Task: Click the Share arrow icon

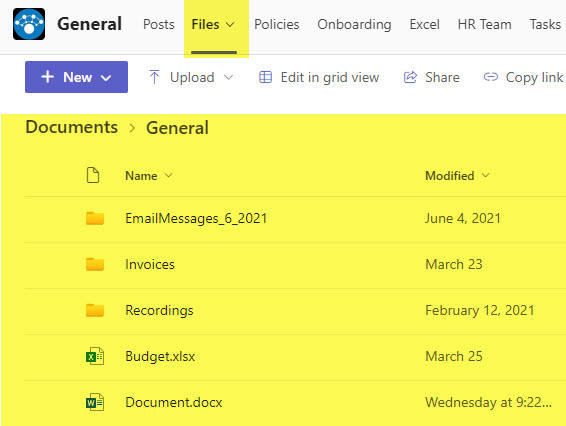Action: (410, 77)
